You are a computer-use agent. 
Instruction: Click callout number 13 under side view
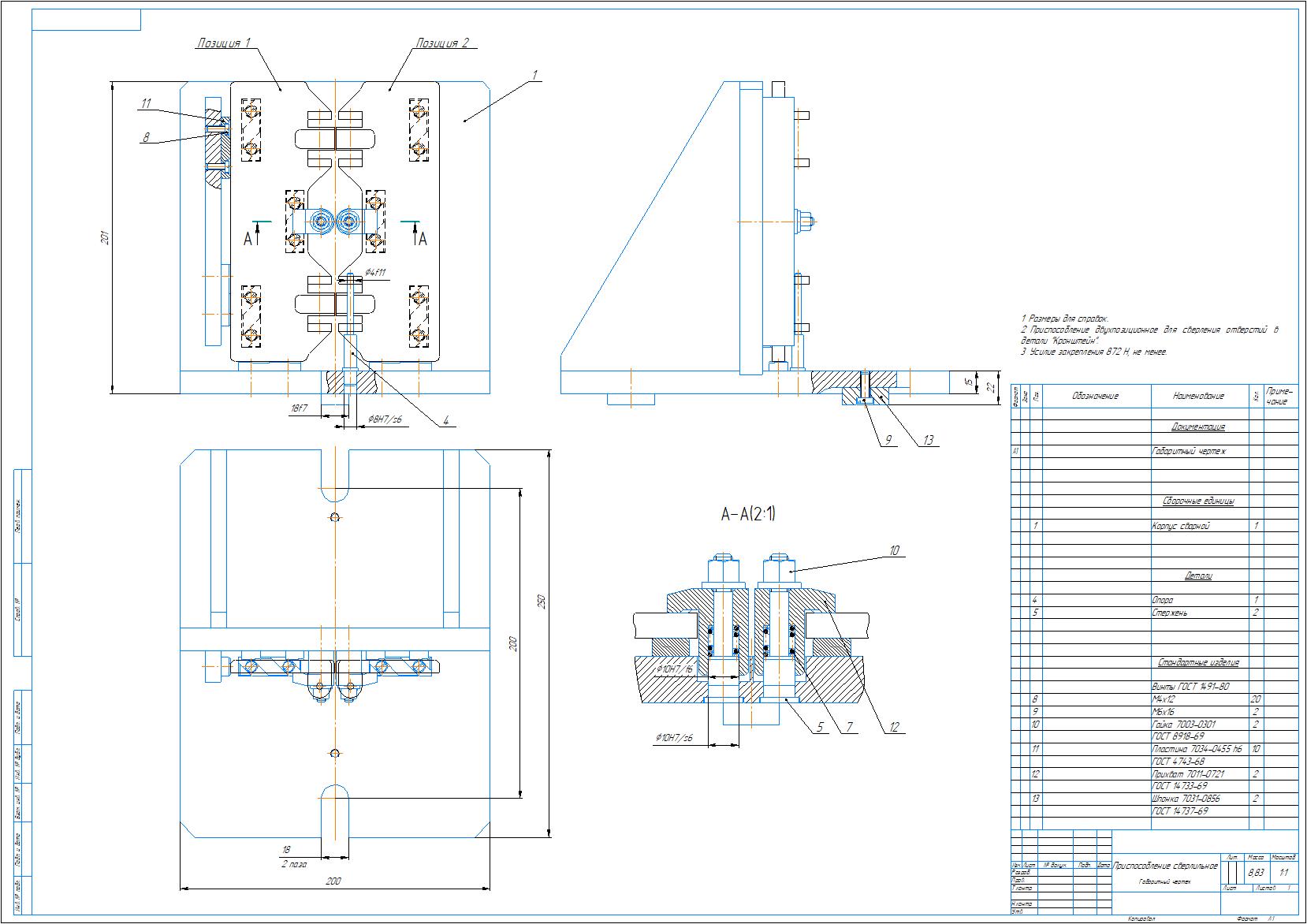928,440
